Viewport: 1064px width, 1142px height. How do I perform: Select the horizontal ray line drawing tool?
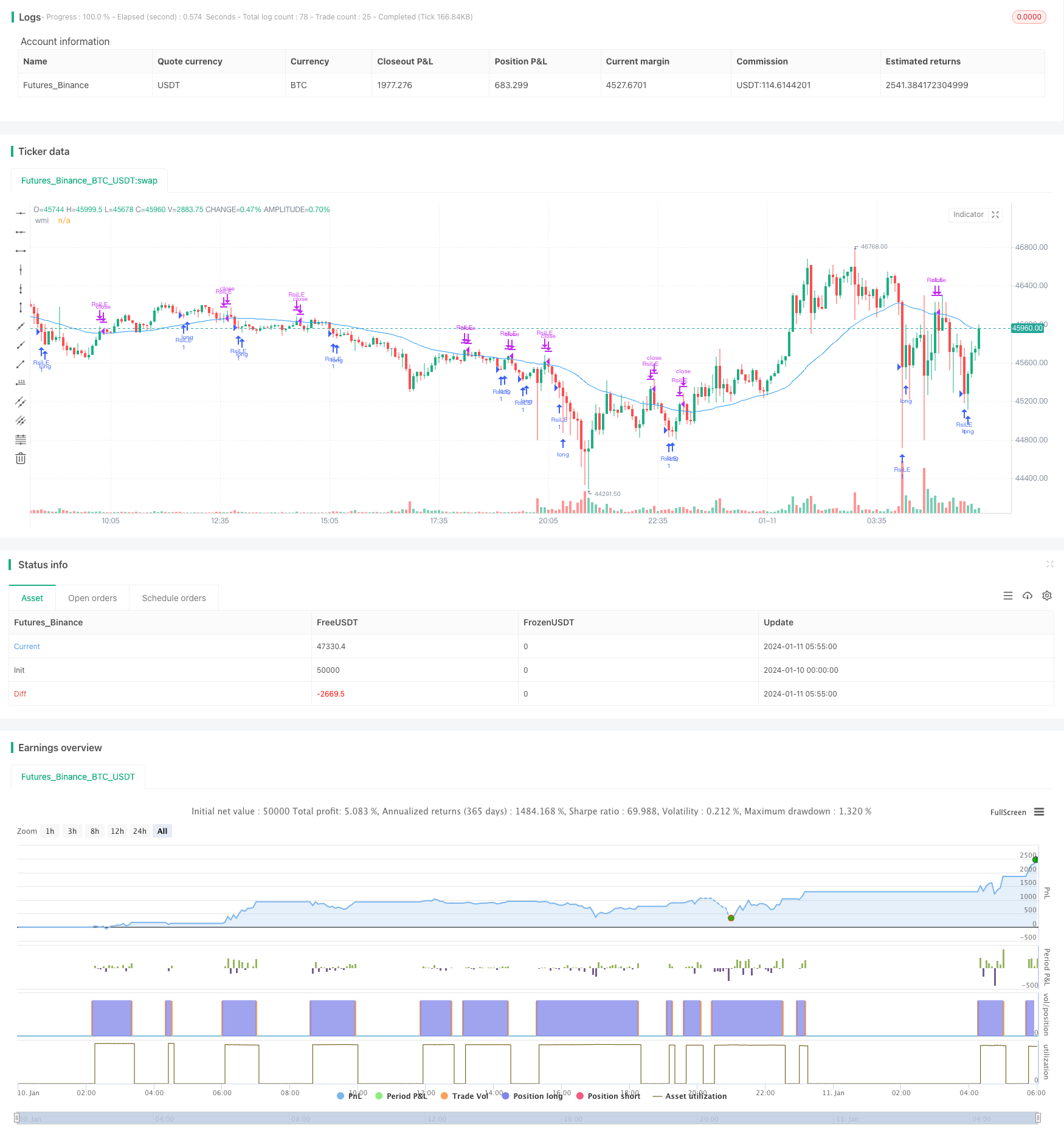[x=21, y=232]
